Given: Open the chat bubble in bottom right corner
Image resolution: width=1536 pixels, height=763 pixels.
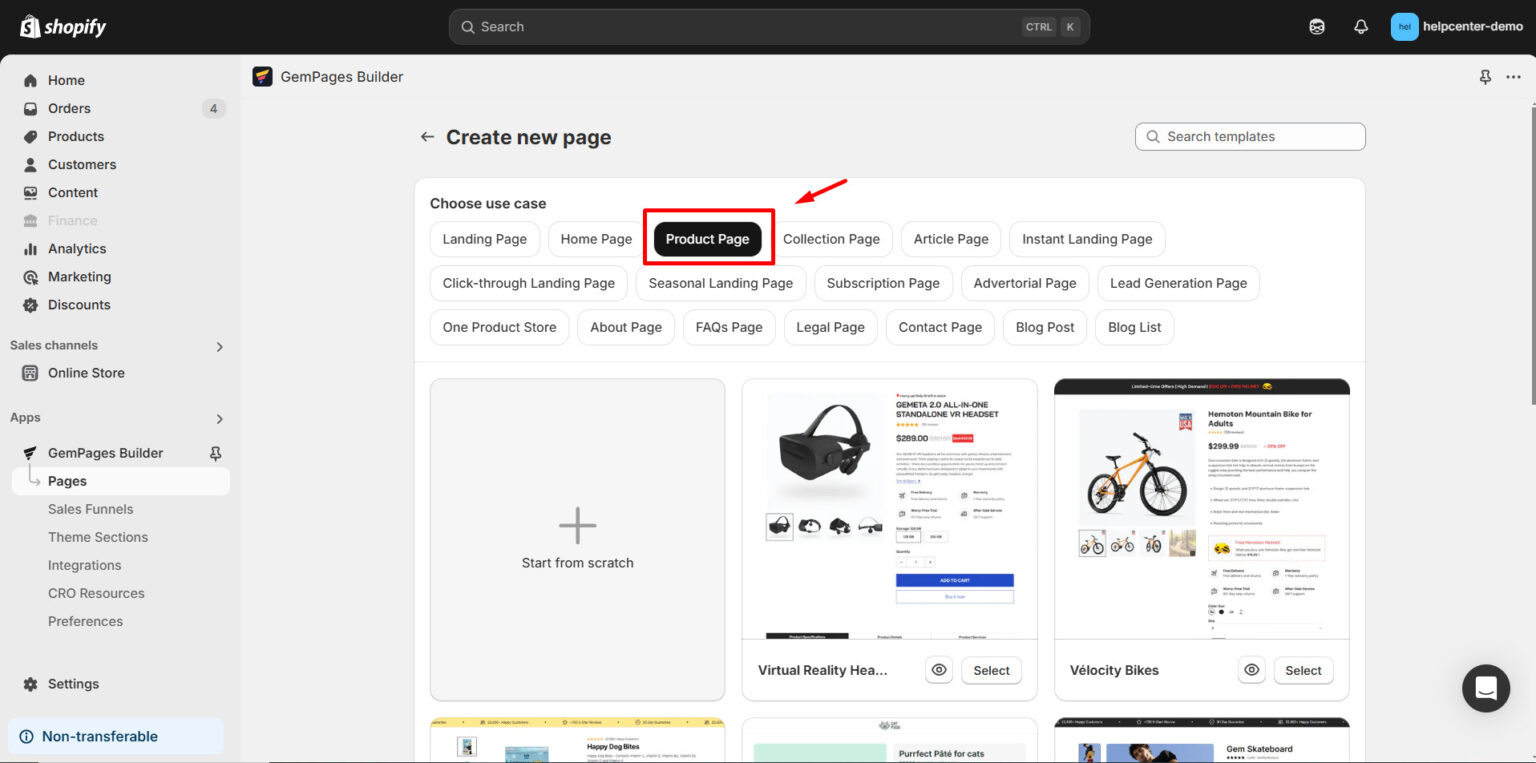Looking at the screenshot, I should tap(1485, 688).
